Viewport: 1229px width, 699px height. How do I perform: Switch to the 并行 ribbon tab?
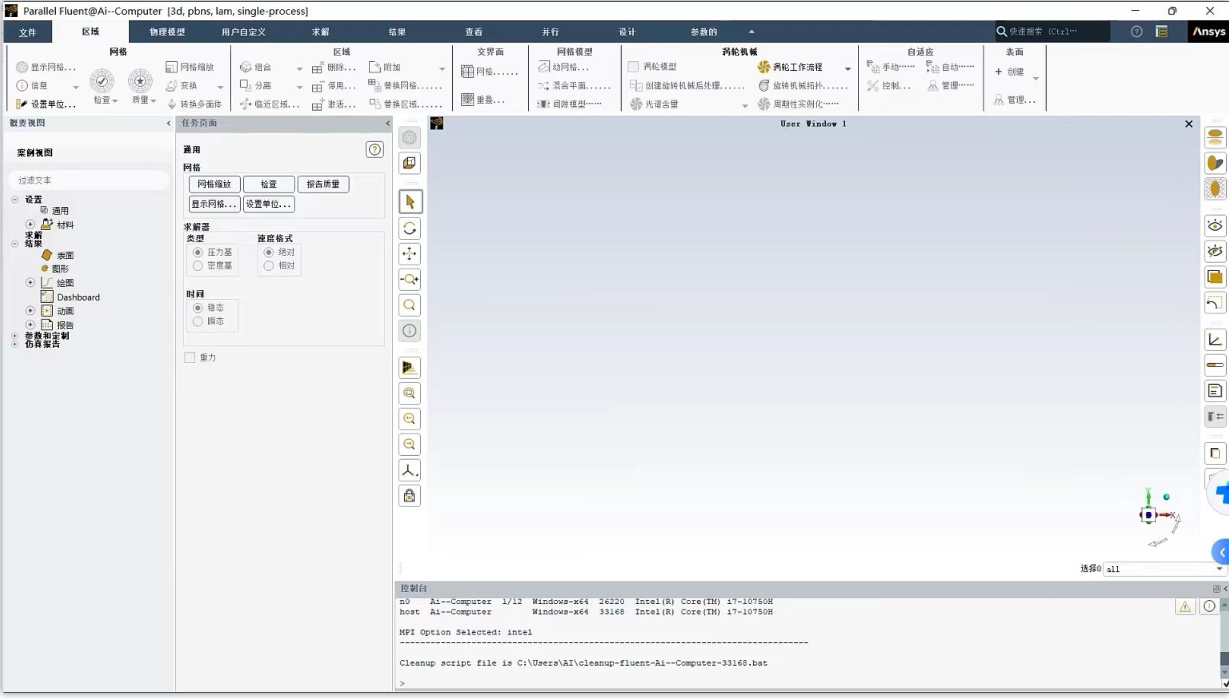[x=550, y=32]
